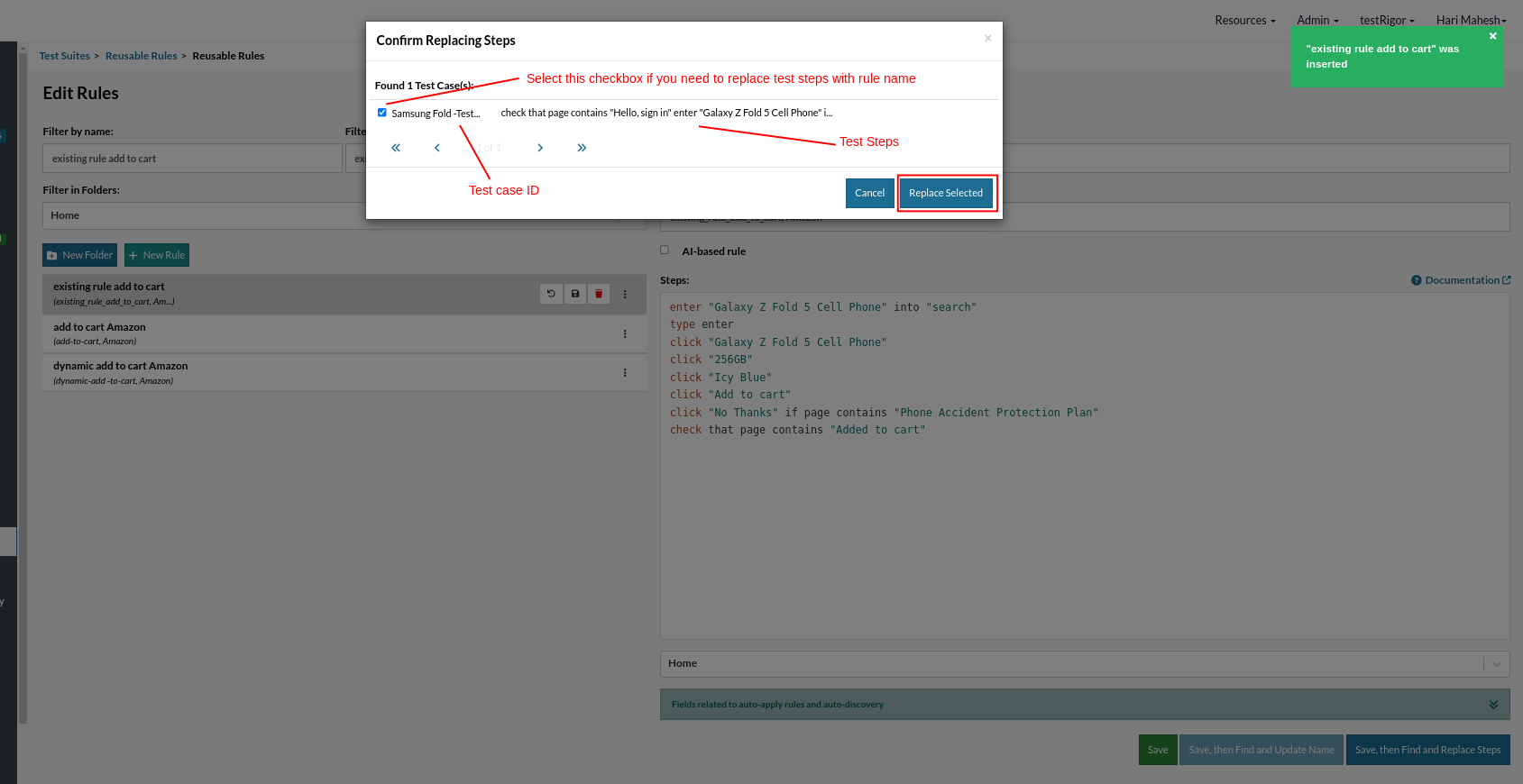1523x784 pixels.
Task: Go to next page in dialog pagination
Action: pyautogui.click(x=540, y=148)
